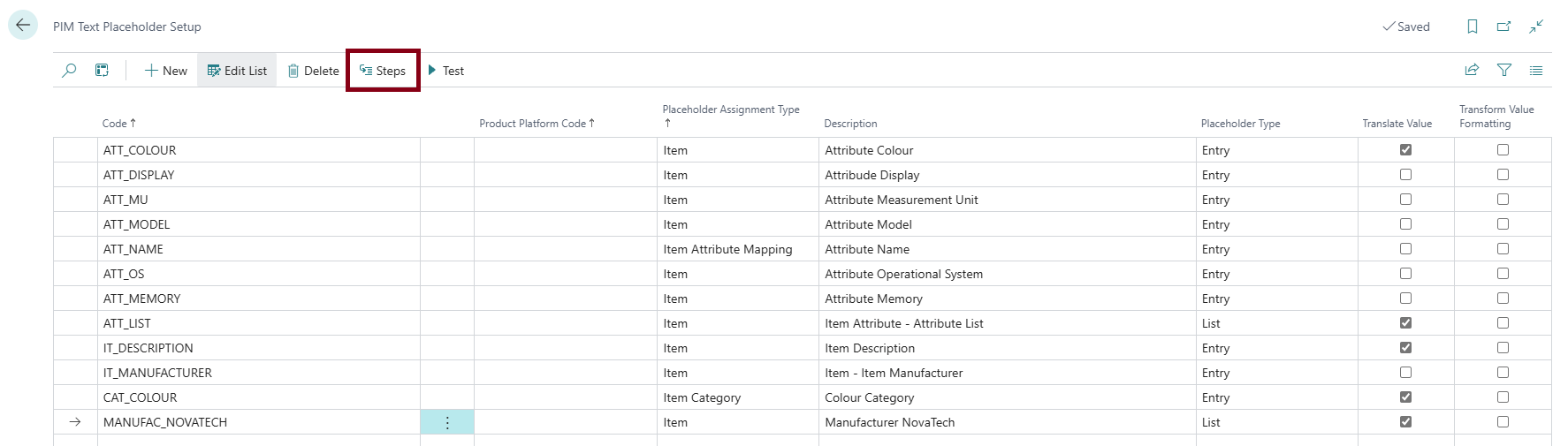Viewport: 1568px width, 446px height.
Task: Click the Delete button
Action: point(314,71)
